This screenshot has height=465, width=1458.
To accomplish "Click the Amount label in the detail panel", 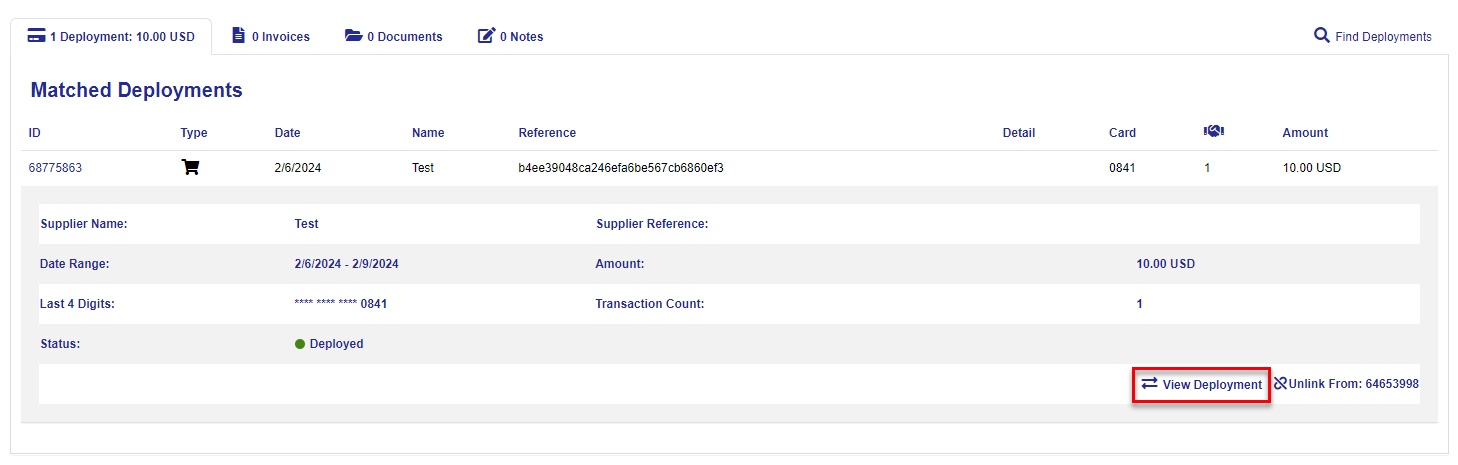I will (620, 264).
